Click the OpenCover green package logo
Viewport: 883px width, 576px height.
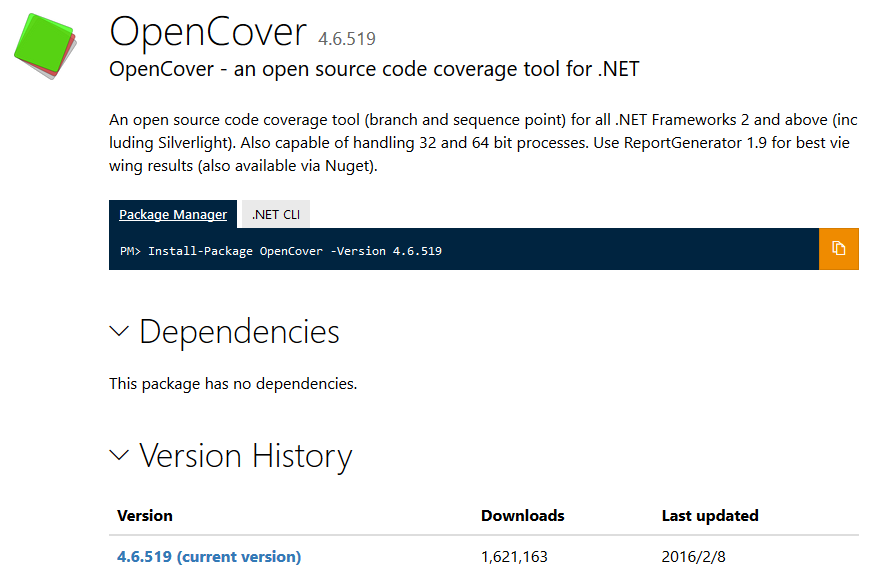(45, 46)
